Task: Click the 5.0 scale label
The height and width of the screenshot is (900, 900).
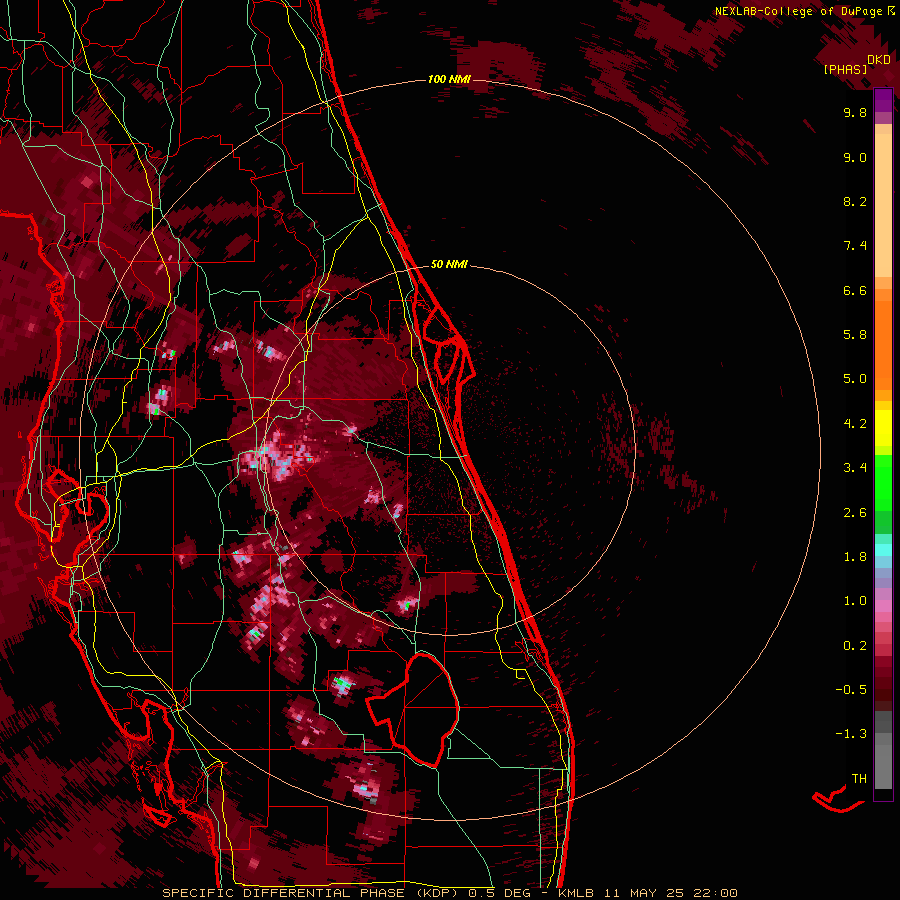Action: tap(855, 379)
